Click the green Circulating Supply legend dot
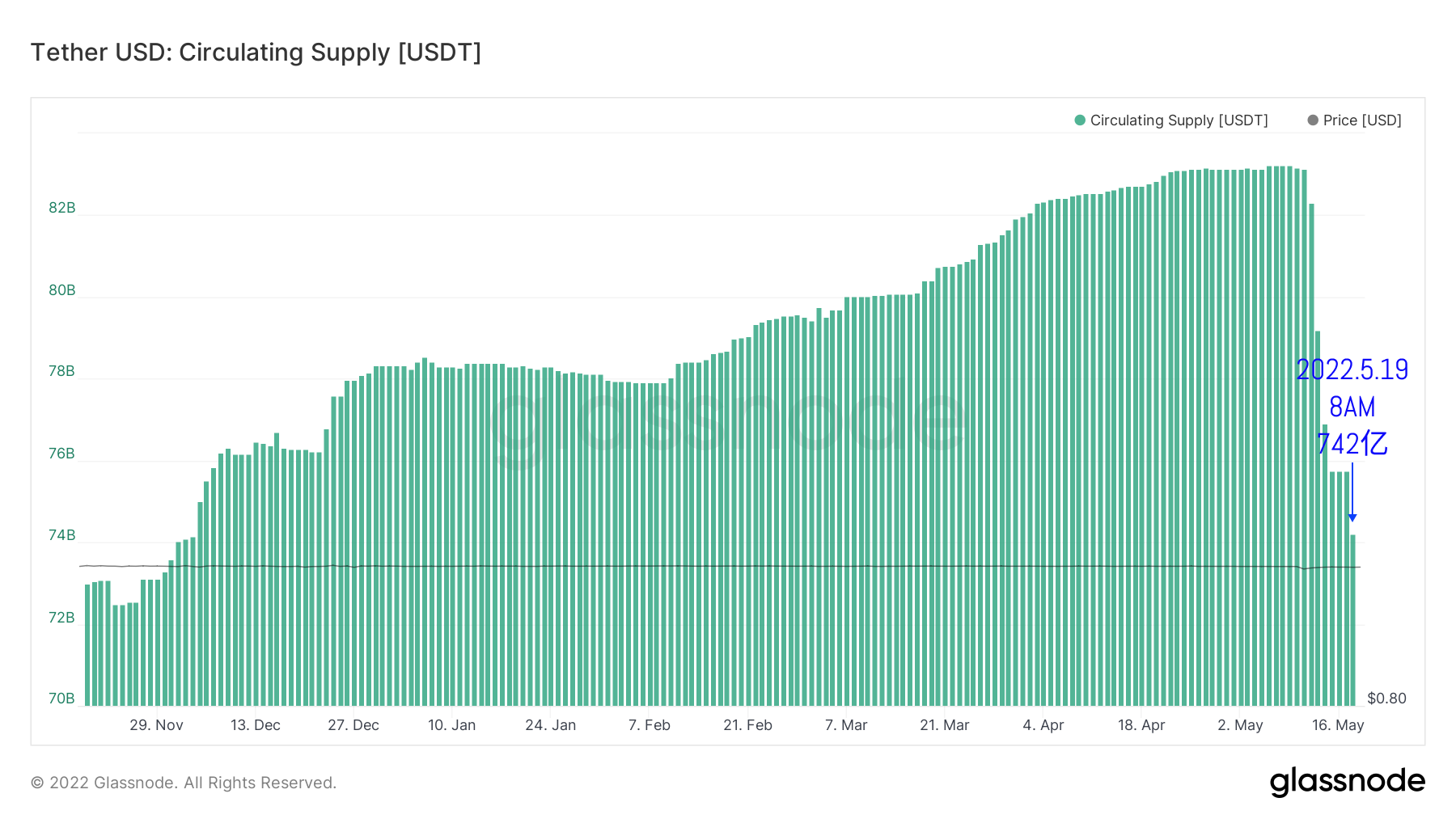Screen dimensions: 1456x819 point(1080,120)
